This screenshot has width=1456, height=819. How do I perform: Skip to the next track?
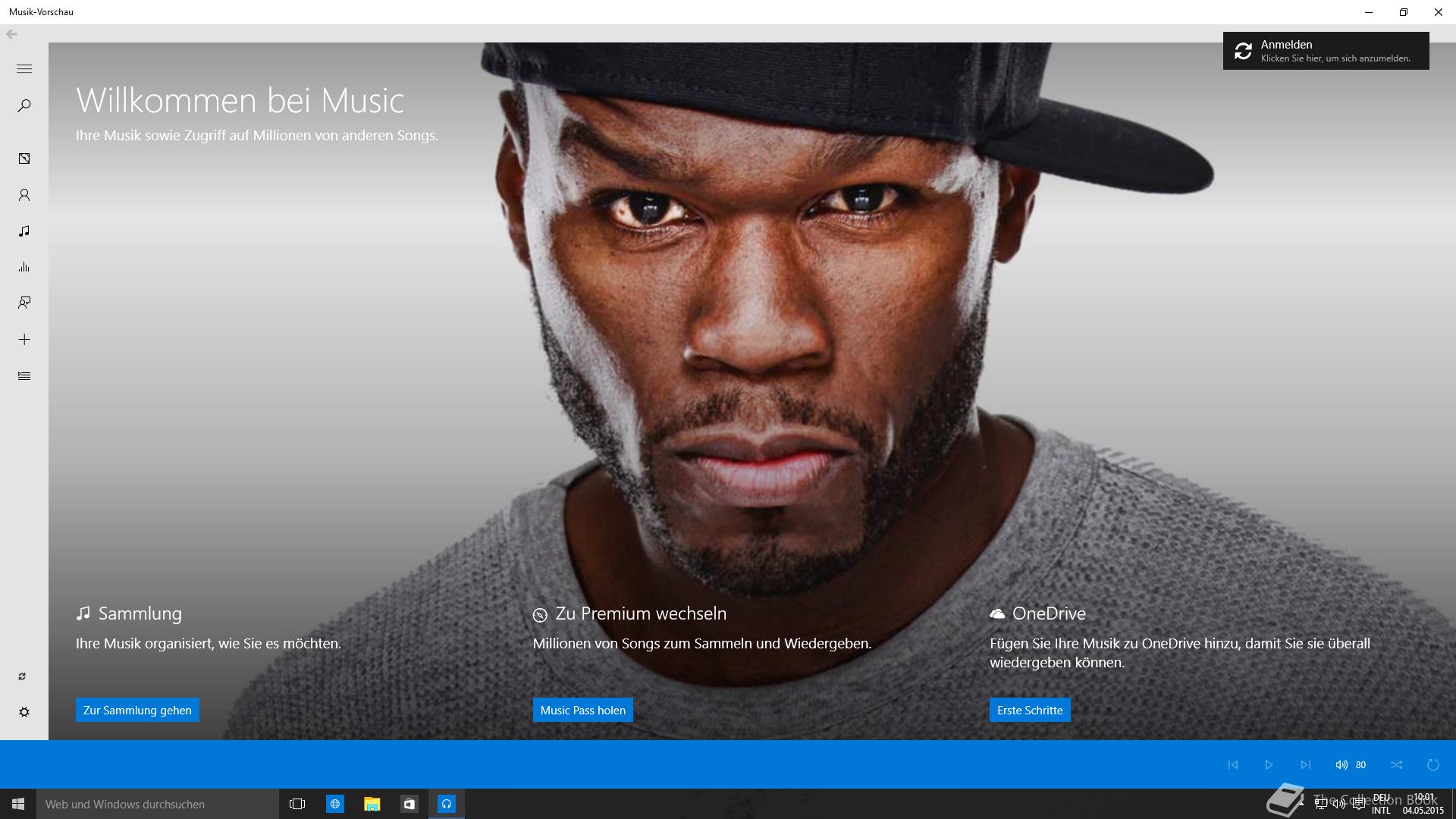click(x=1305, y=764)
